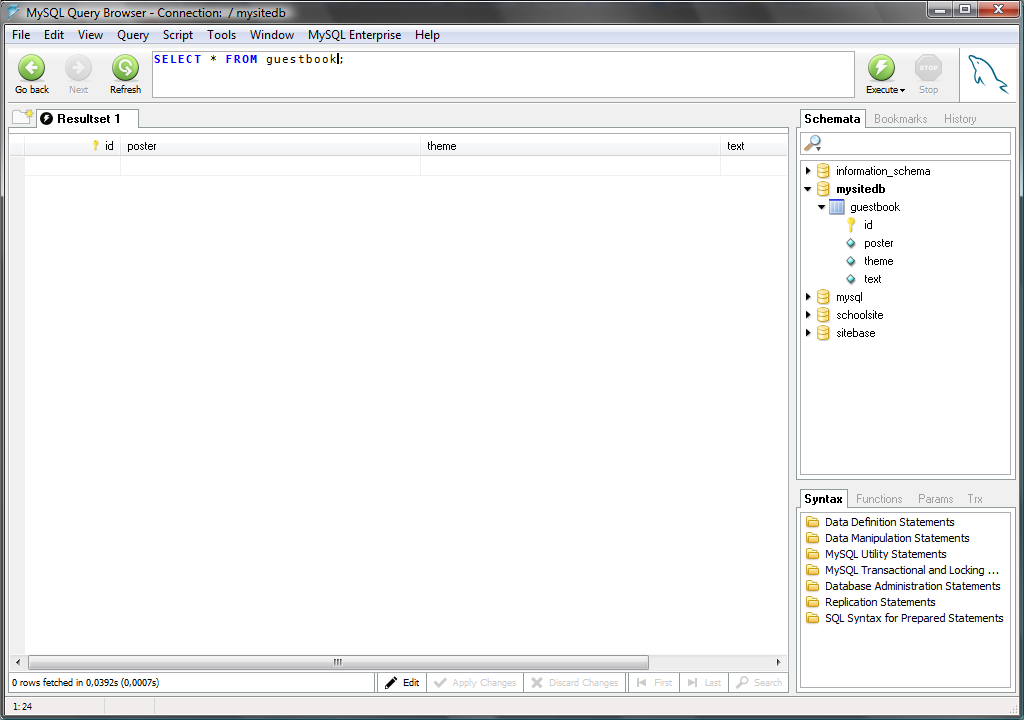1024x720 pixels.
Task: Select the guestbook table icon
Action: point(837,207)
